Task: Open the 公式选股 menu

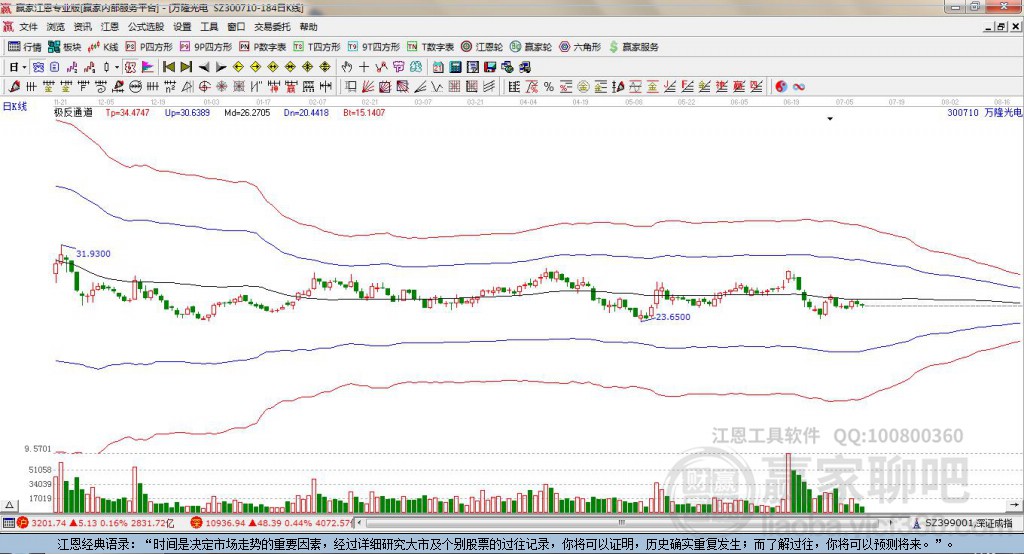Action: point(146,27)
